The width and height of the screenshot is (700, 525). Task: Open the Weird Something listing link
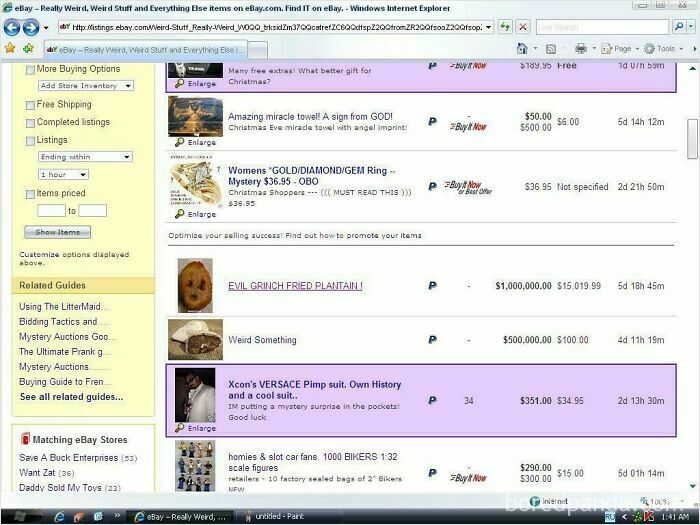tap(262, 340)
